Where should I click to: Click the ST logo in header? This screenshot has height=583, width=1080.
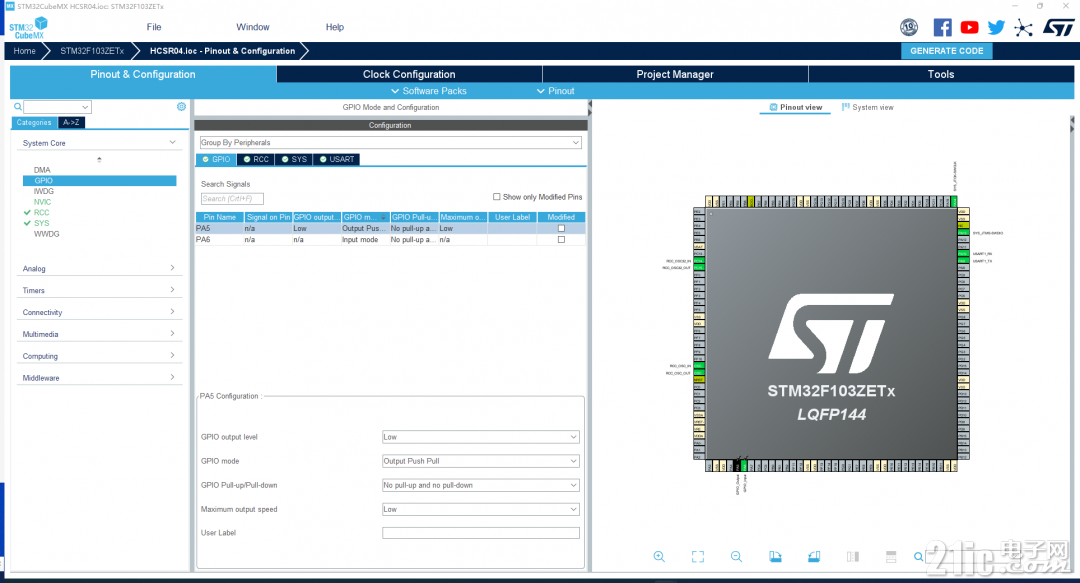(1058, 28)
